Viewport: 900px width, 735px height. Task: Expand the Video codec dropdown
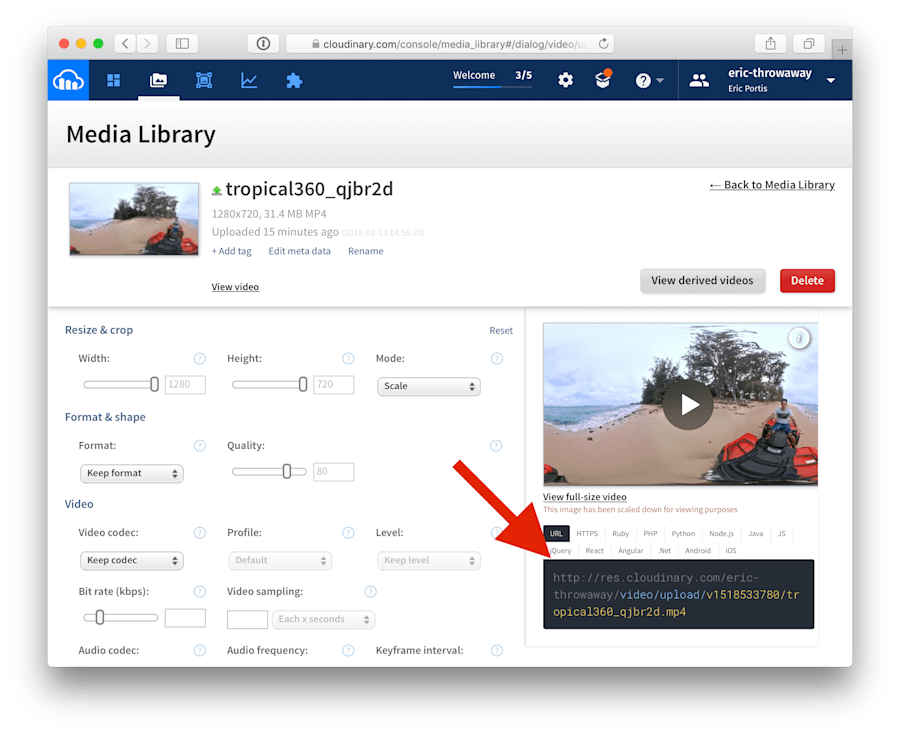coord(131,560)
